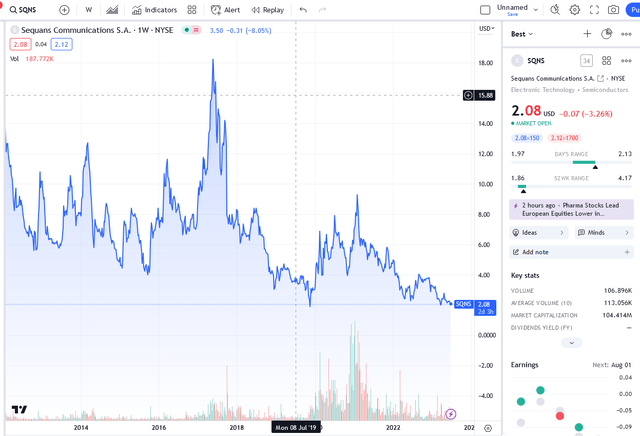Open the Indicators dialog
The image size is (640, 436).
point(154,10)
